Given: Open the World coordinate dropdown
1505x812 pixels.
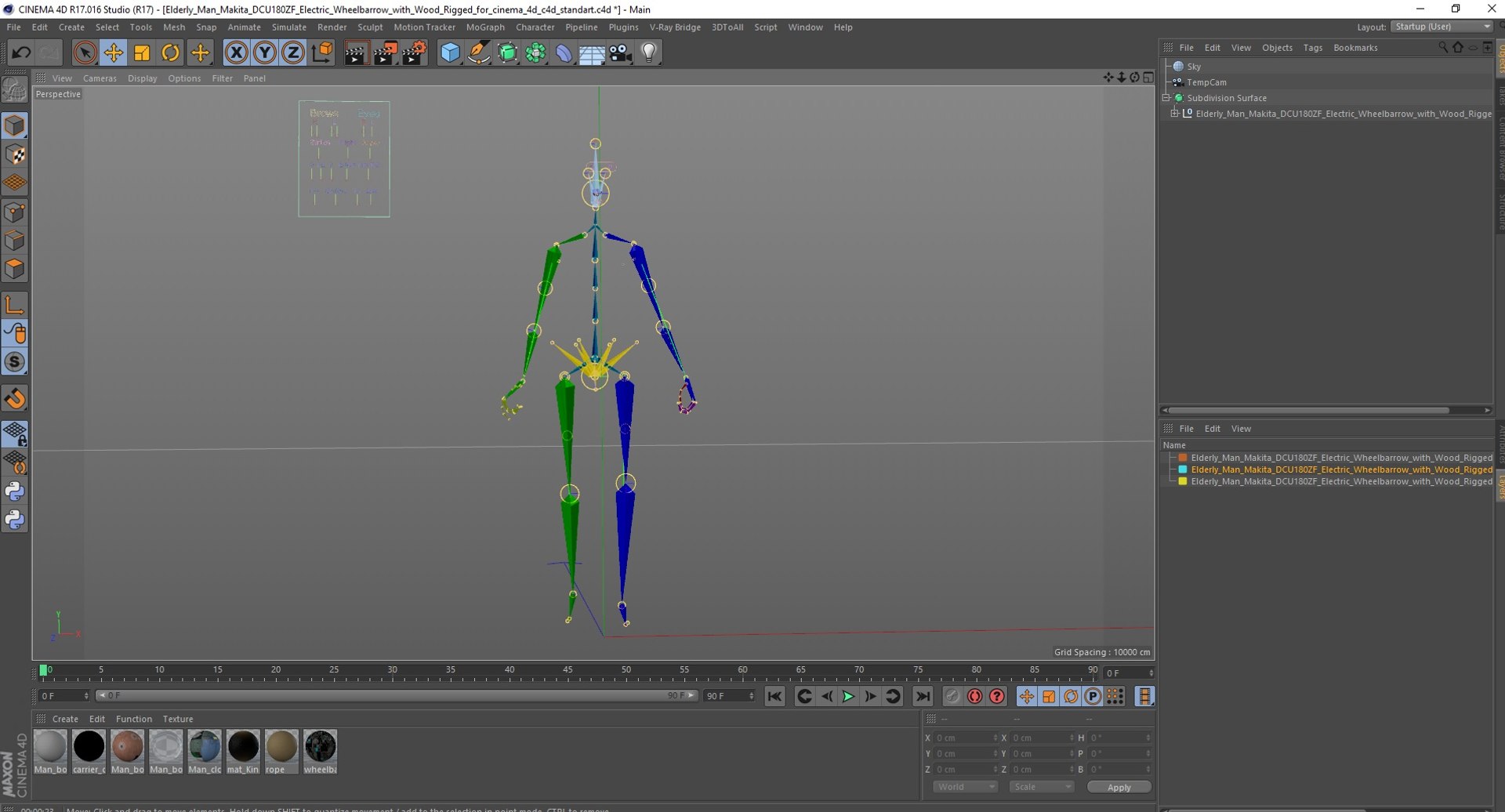Looking at the screenshot, I should click(x=965, y=787).
